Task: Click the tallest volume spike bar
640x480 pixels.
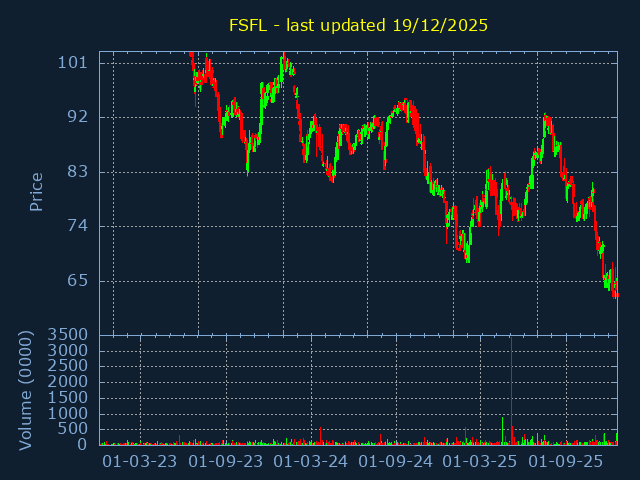Action: pos(512,390)
